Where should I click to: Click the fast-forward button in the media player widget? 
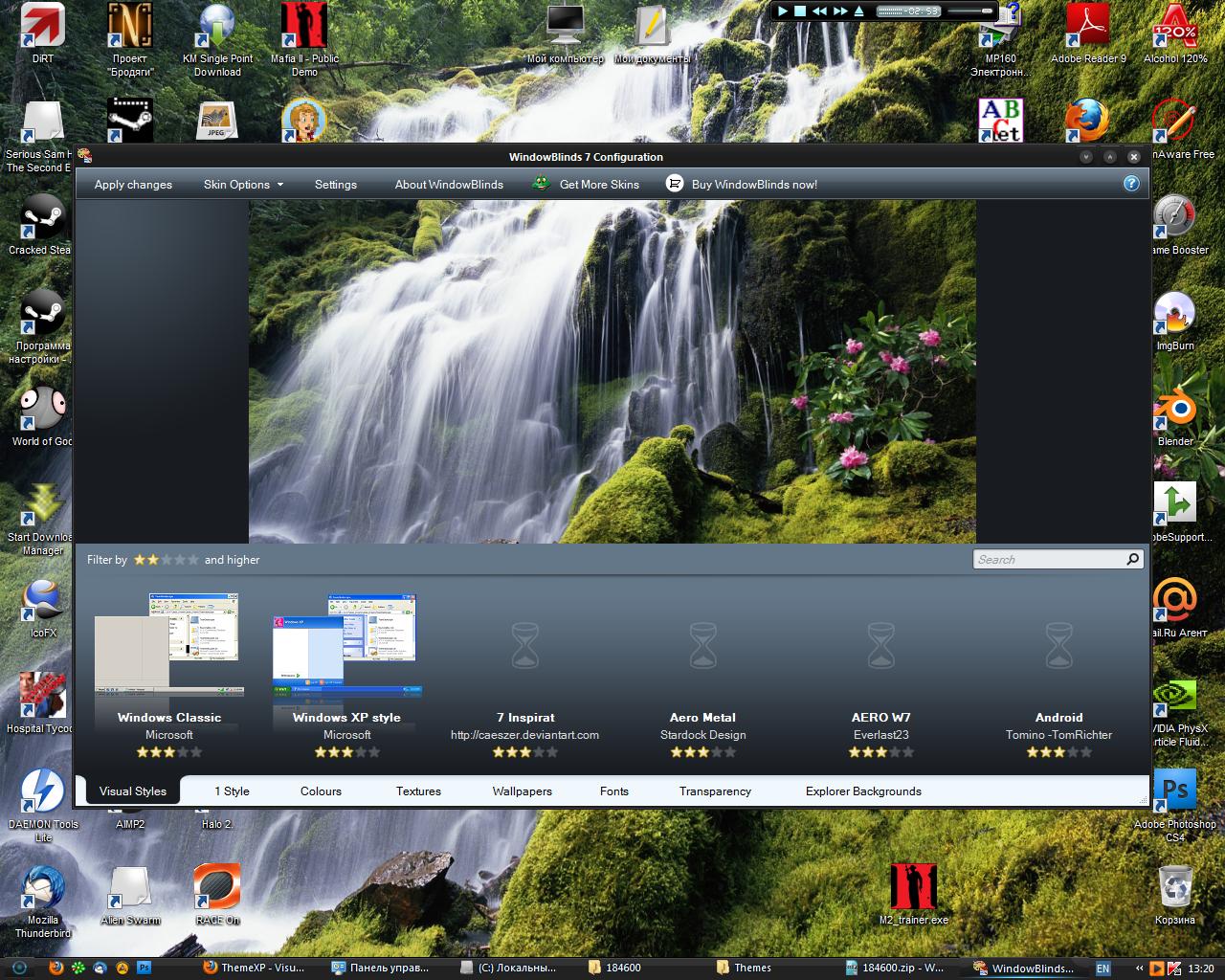click(840, 11)
